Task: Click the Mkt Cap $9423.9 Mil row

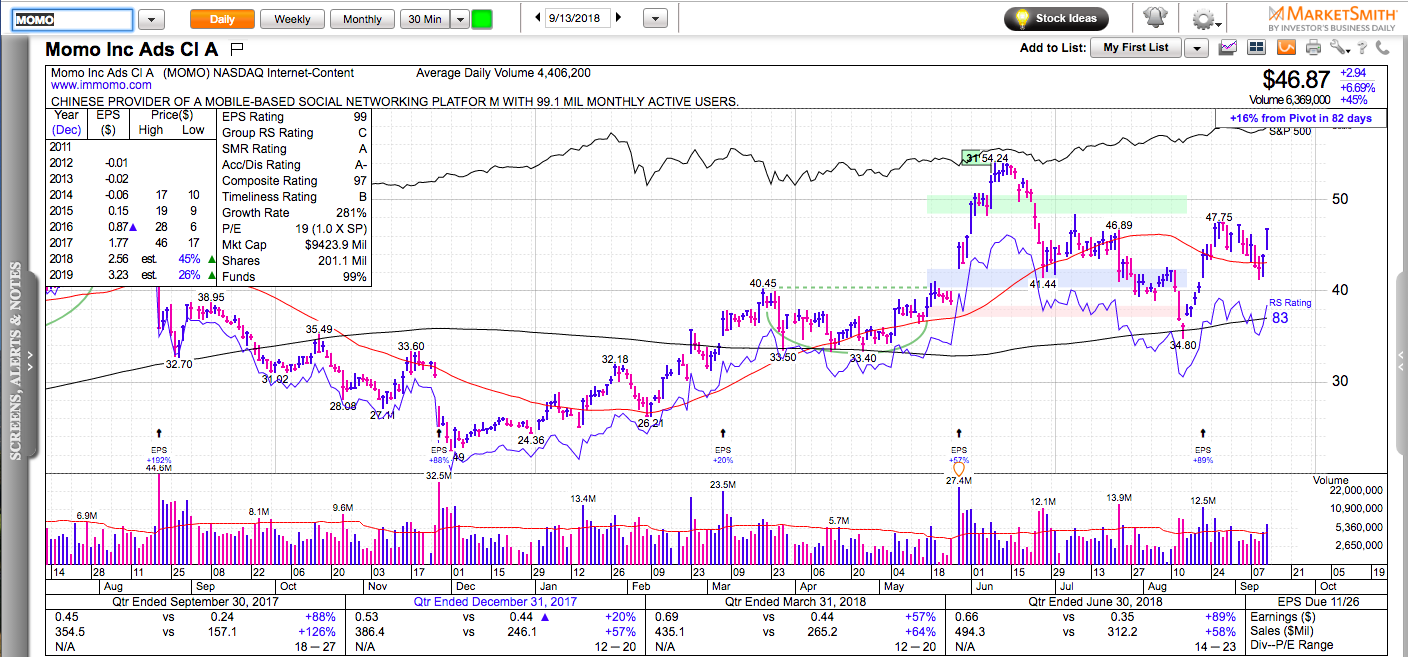Action: coord(295,245)
